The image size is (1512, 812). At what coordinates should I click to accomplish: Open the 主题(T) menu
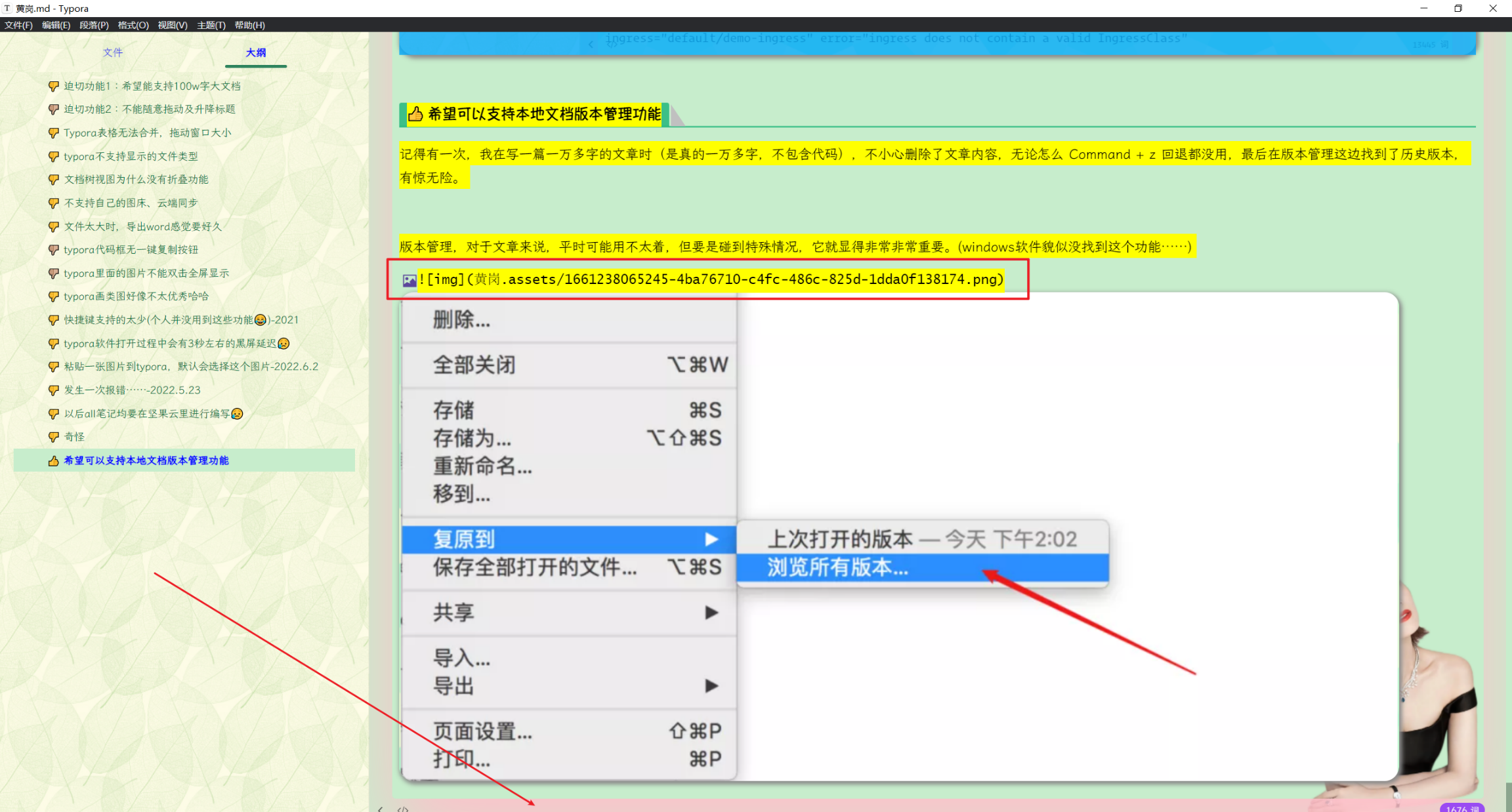click(x=211, y=25)
